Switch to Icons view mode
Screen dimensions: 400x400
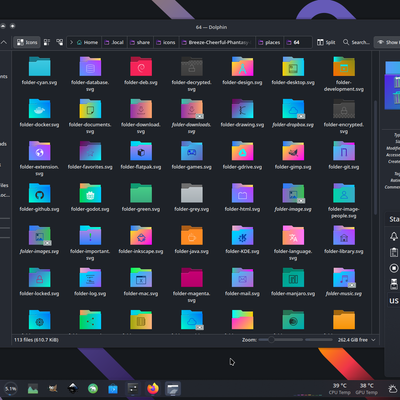[x=27, y=42]
